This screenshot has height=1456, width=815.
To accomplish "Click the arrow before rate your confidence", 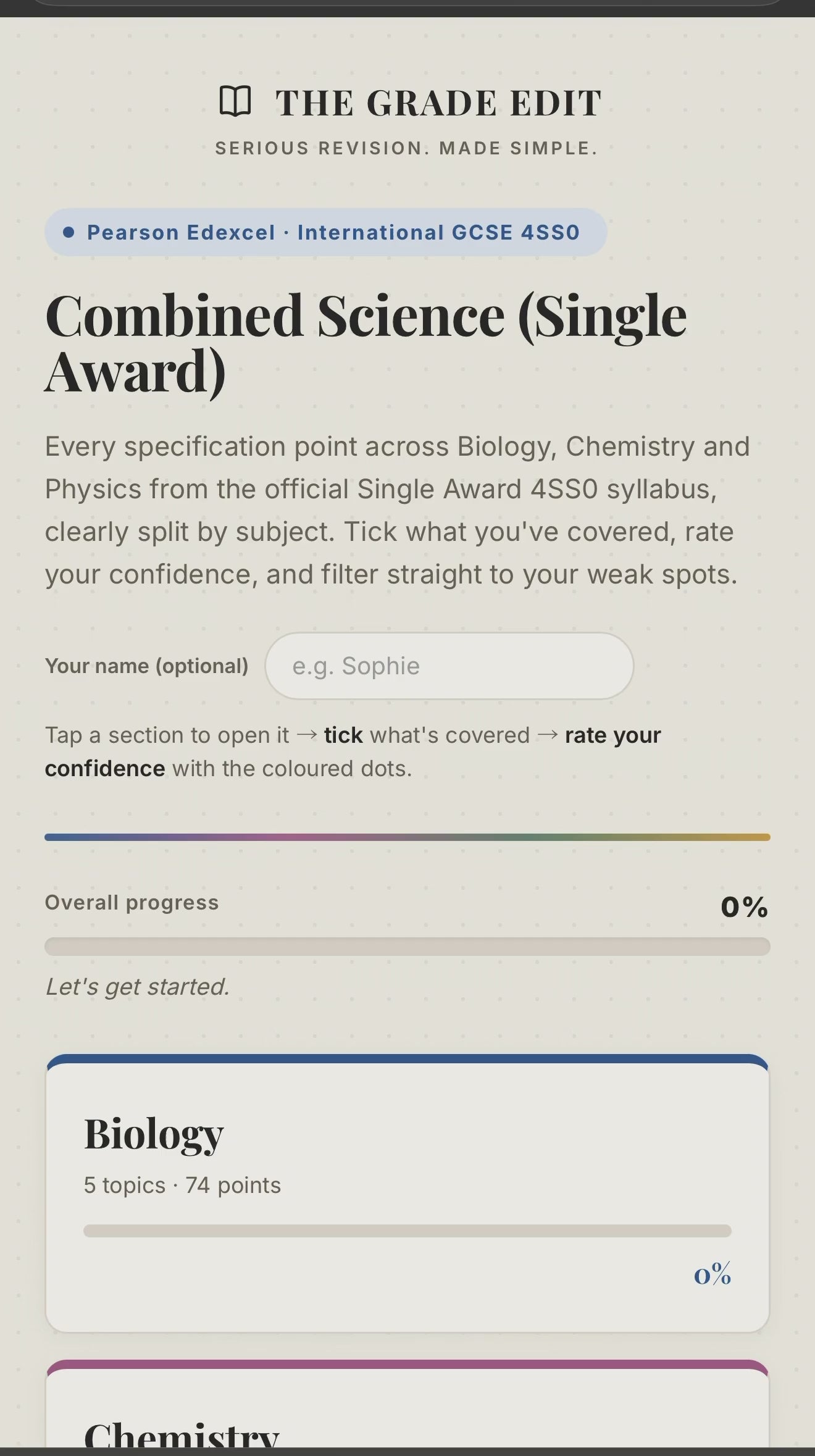I will pyautogui.click(x=548, y=735).
